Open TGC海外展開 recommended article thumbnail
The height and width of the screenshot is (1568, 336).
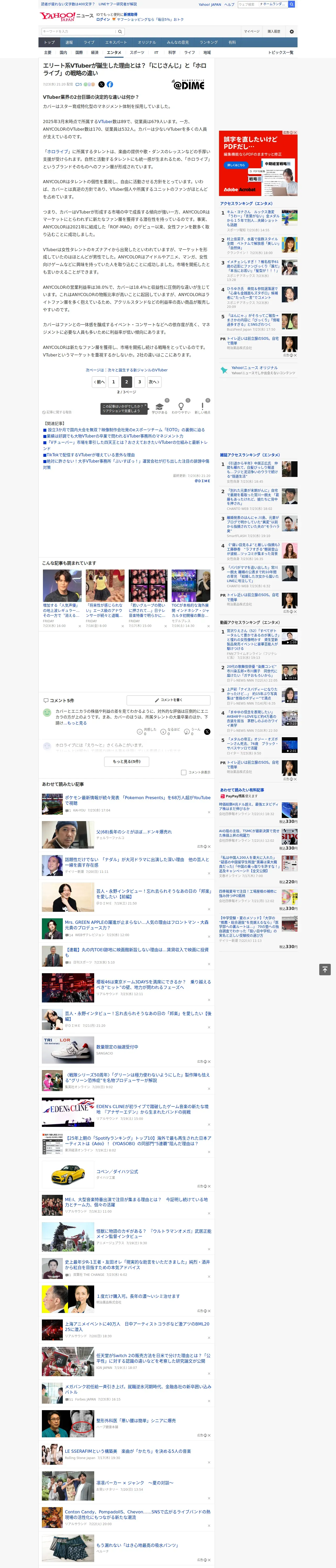(x=191, y=586)
